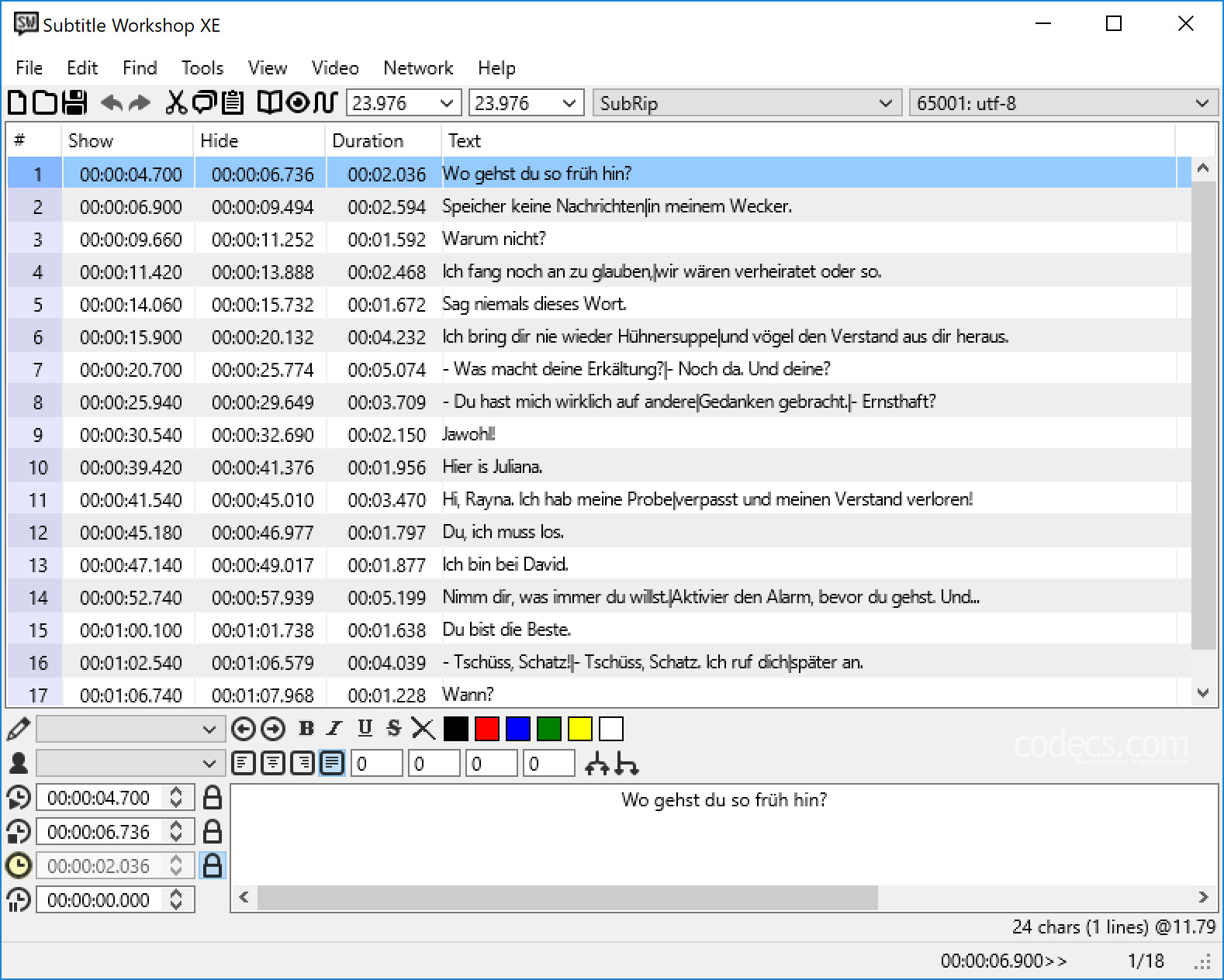
Task: Click the hide time clock-stop icon
Action: tap(18, 832)
